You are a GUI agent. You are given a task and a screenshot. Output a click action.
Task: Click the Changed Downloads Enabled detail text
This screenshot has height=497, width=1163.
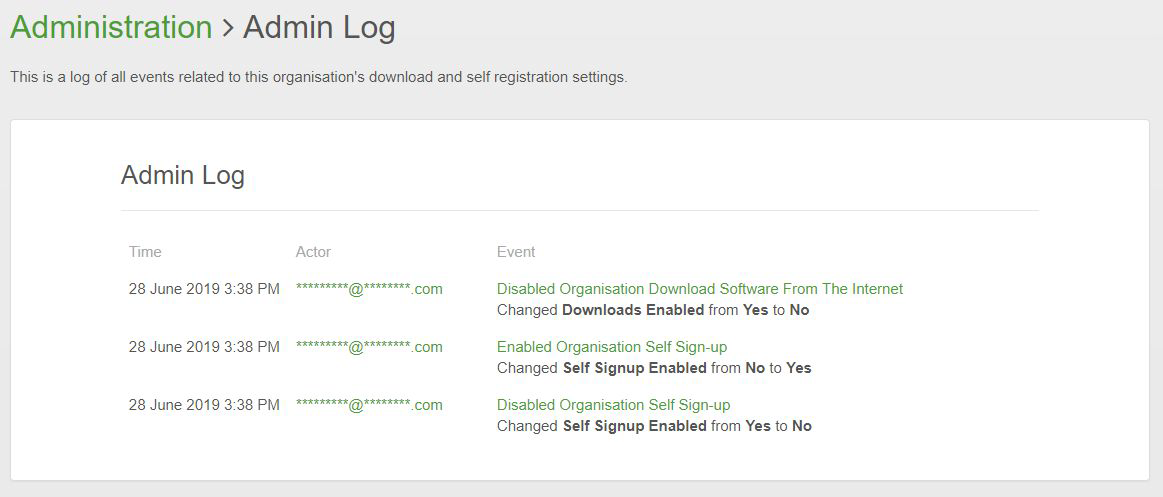click(x=653, y=310)
